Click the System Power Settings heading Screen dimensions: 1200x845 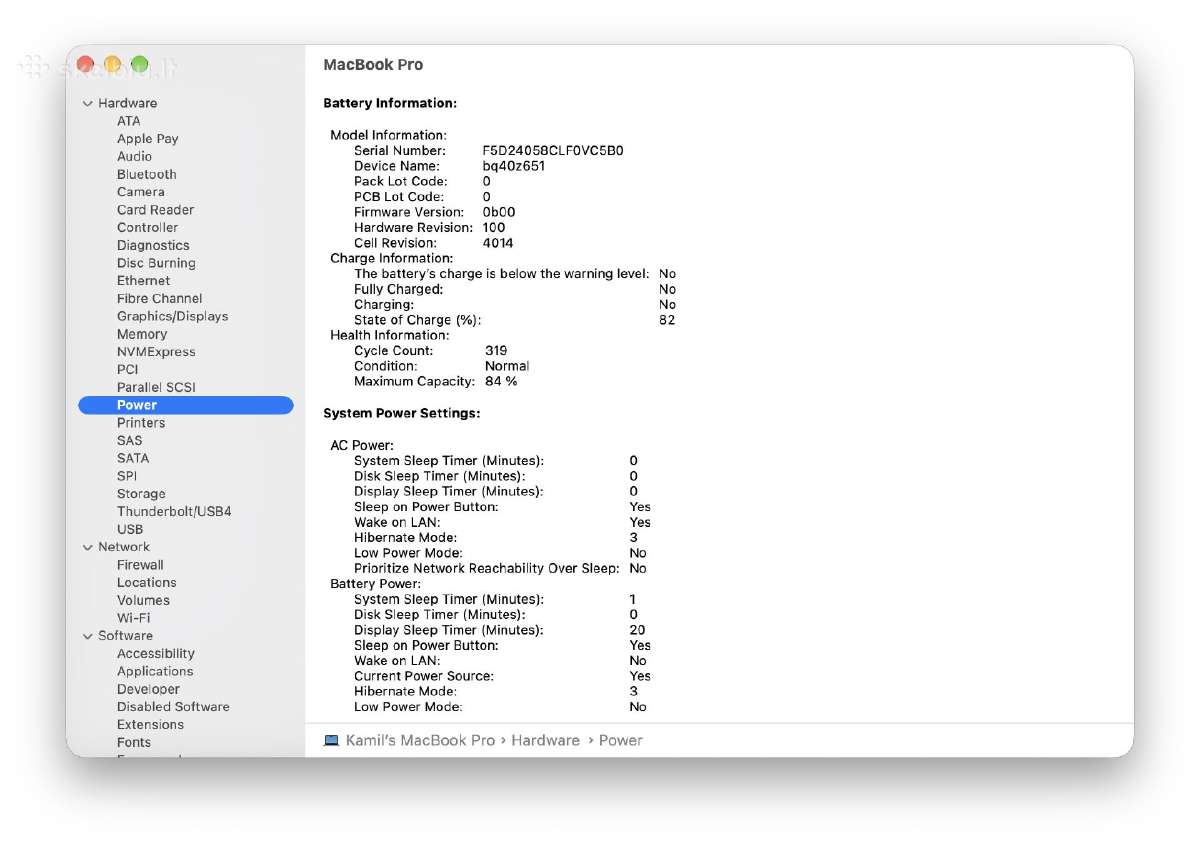(402, 413)
